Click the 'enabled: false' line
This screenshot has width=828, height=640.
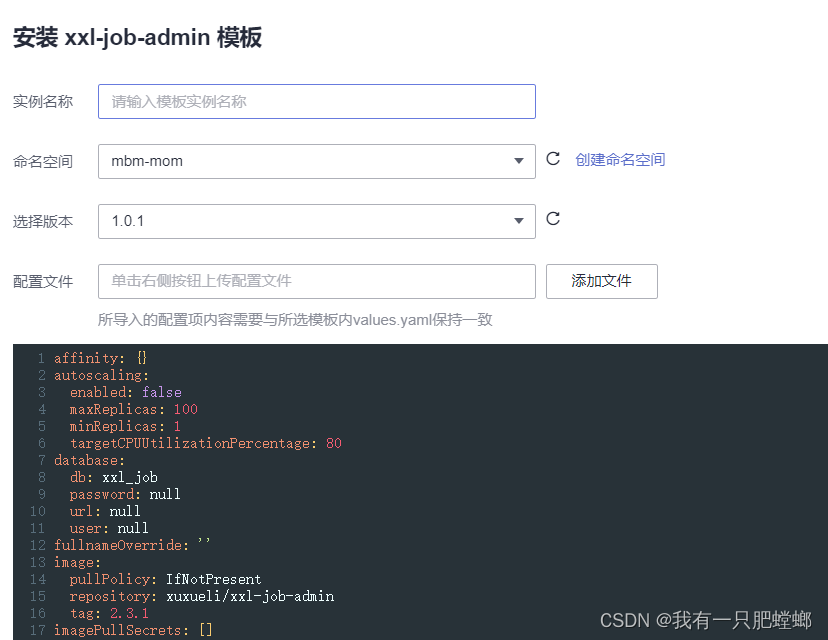coord(126,392)
